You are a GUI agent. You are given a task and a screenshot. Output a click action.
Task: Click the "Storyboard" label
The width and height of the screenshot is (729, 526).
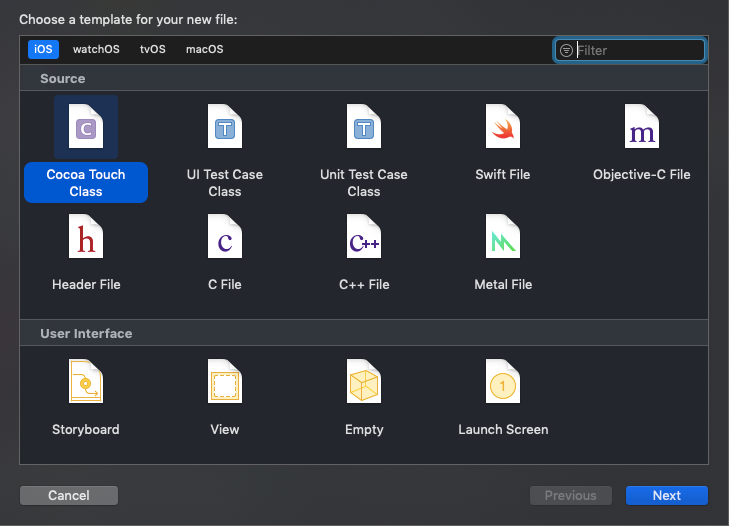point(86,429)
